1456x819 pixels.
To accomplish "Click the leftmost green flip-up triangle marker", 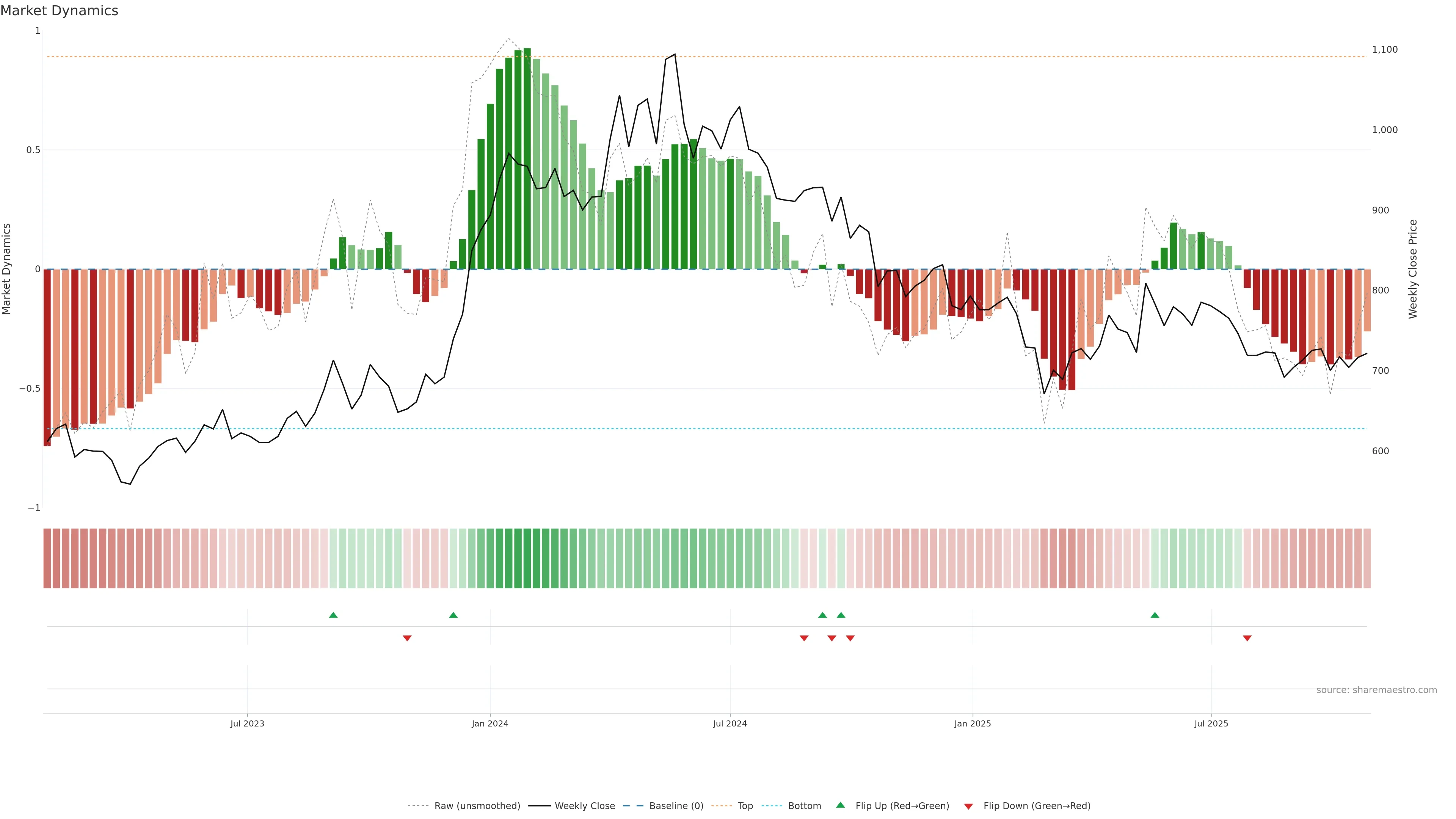I will pyautogui.click(x=333, y=615).
